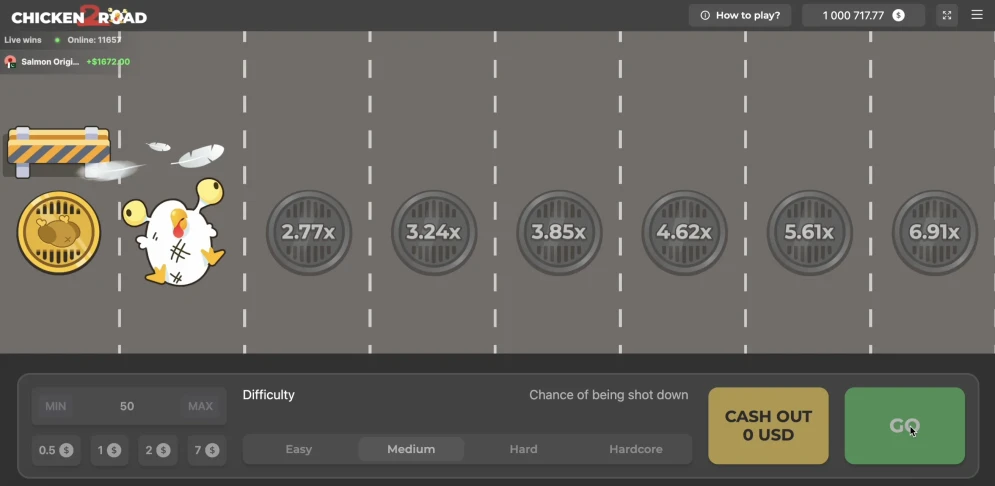This screenshot has height=486, width=995.
Task: Choose the 7 dollar bet chip
Action: click(205, 450)
